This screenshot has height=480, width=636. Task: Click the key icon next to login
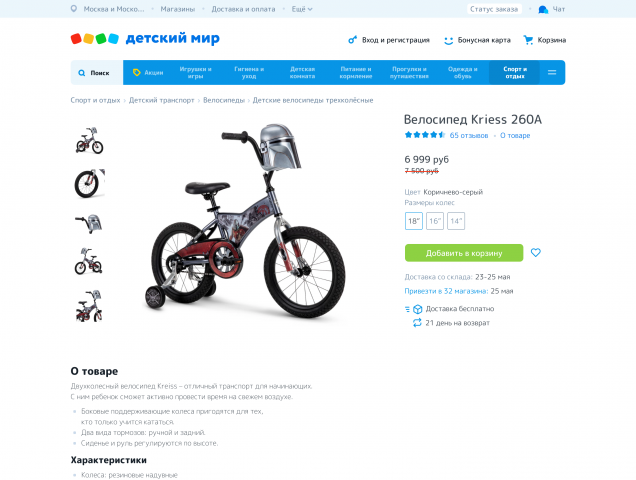(352, 40)
